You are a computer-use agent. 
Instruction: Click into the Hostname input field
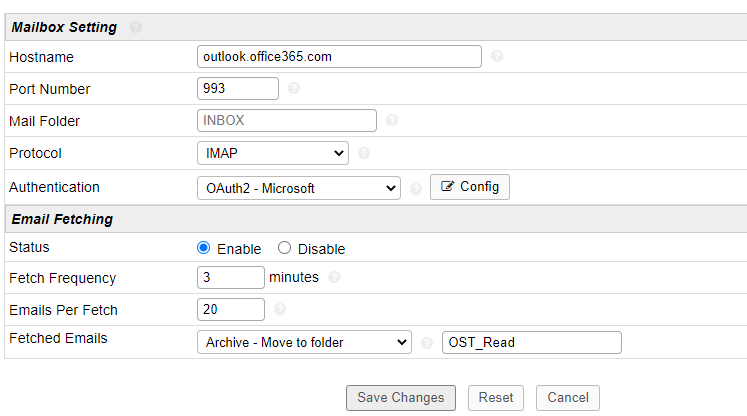click(x=340, y=57)
